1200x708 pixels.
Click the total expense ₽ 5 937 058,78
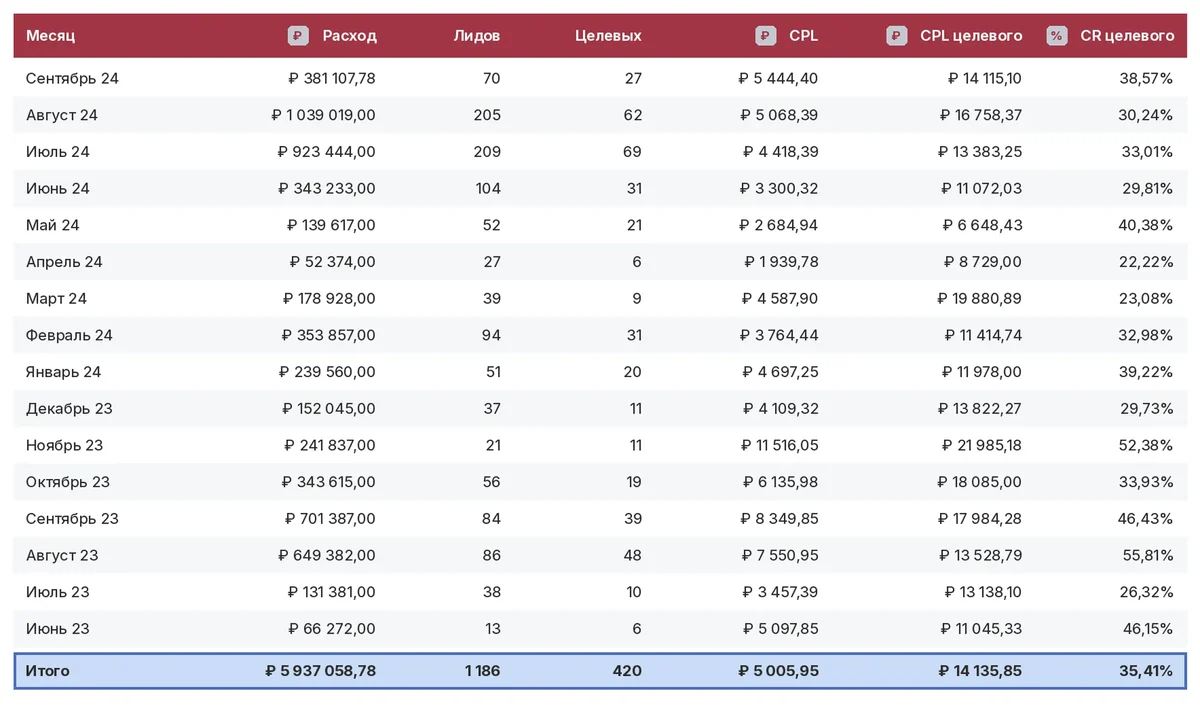(322, 671)
